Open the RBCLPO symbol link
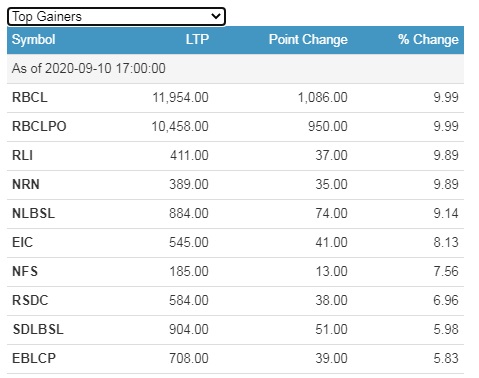The height and width of the screenshot is (378, 479). [39, 126]
